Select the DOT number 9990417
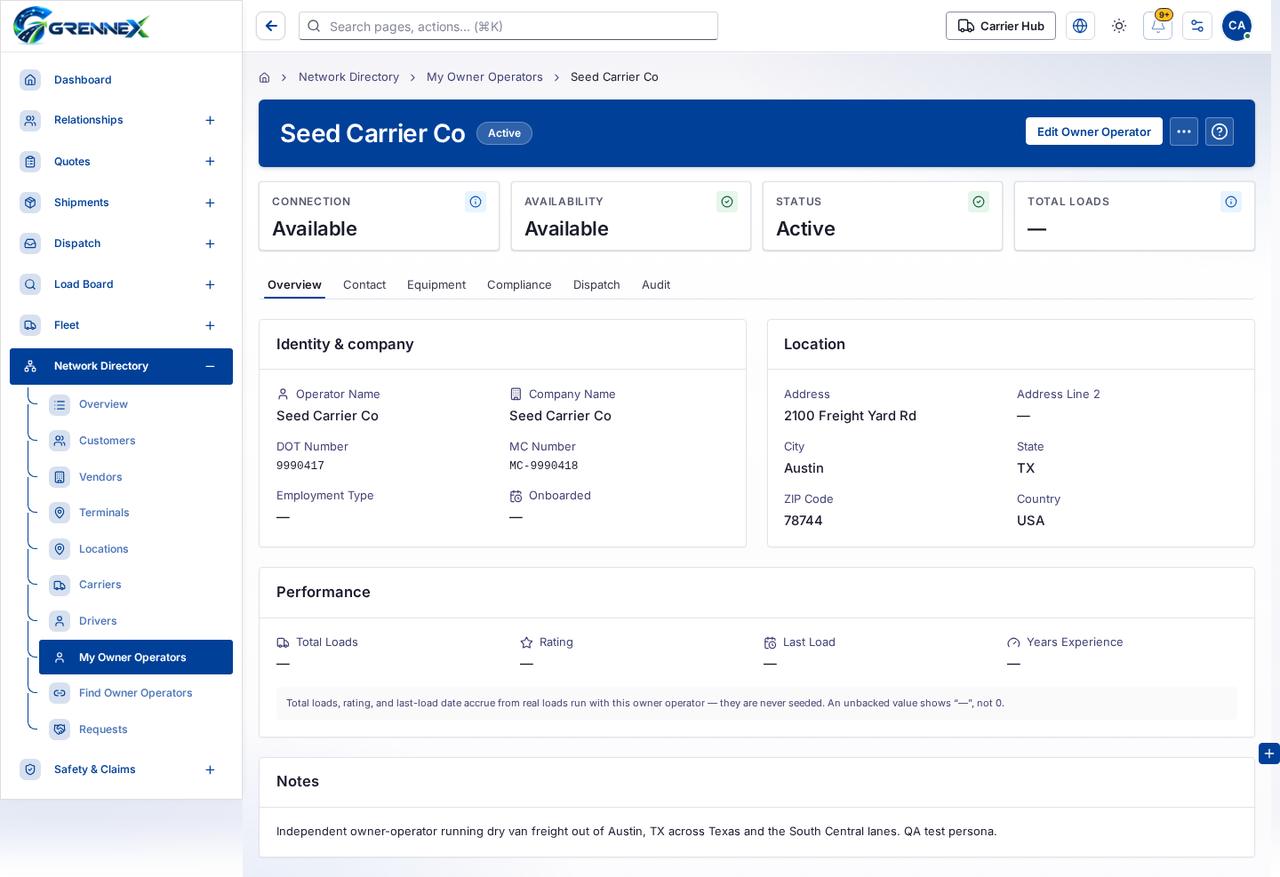Image resolution: width=1280 pixels, height=877 pixels. pyautogui.click(x=300, y=466)
